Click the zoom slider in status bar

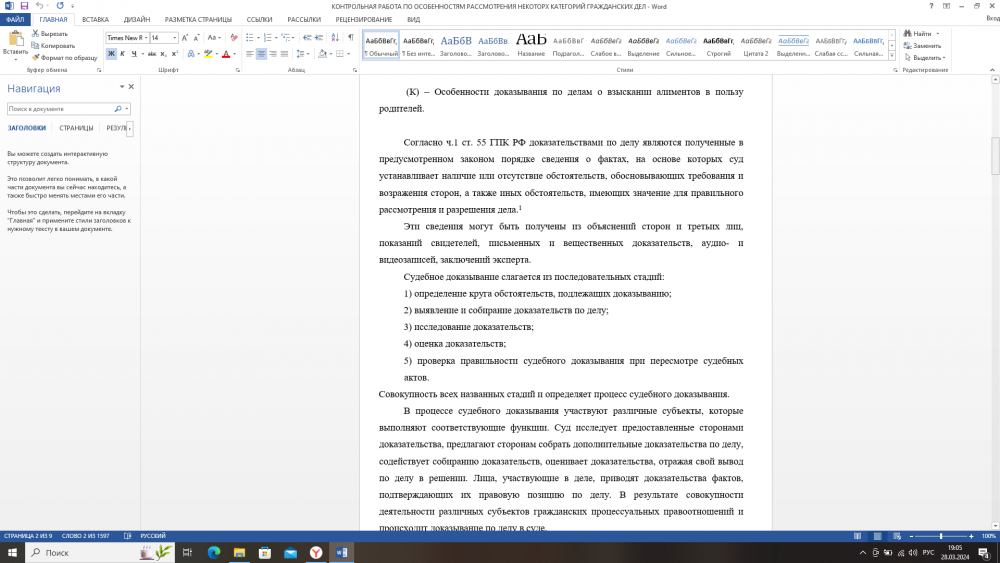tap(941, 536)
